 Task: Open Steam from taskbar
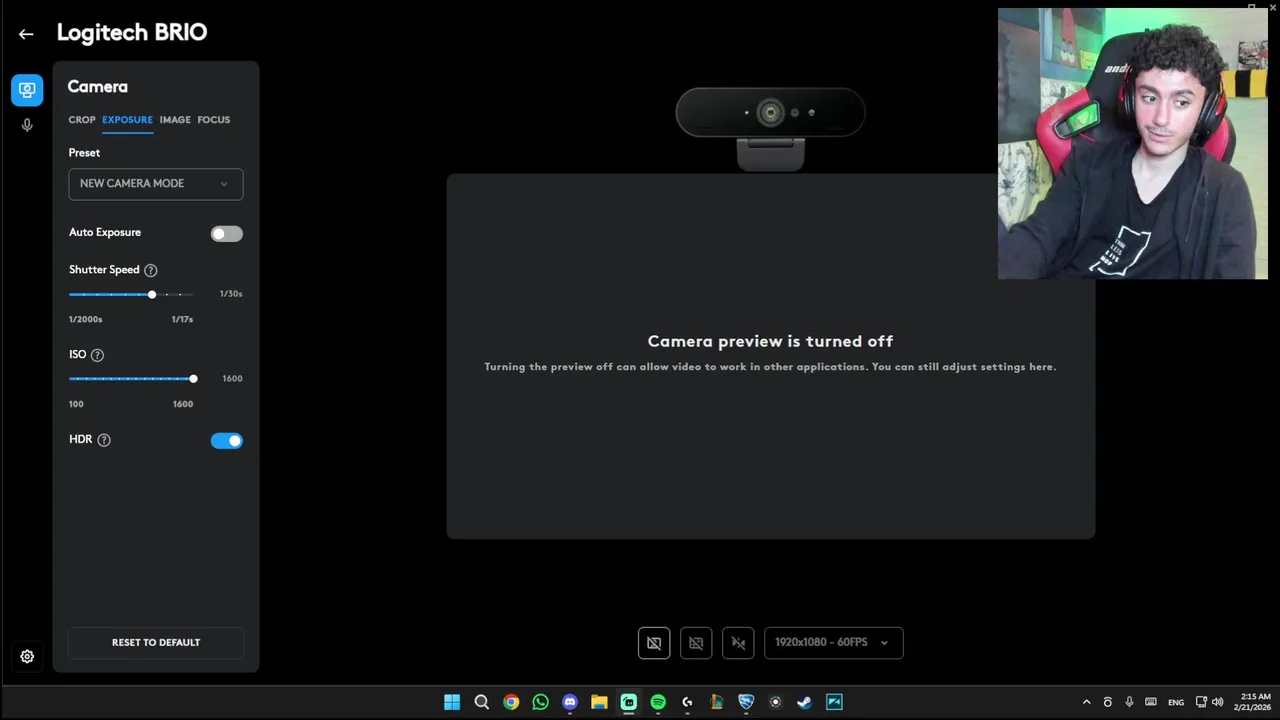point(805,702)
